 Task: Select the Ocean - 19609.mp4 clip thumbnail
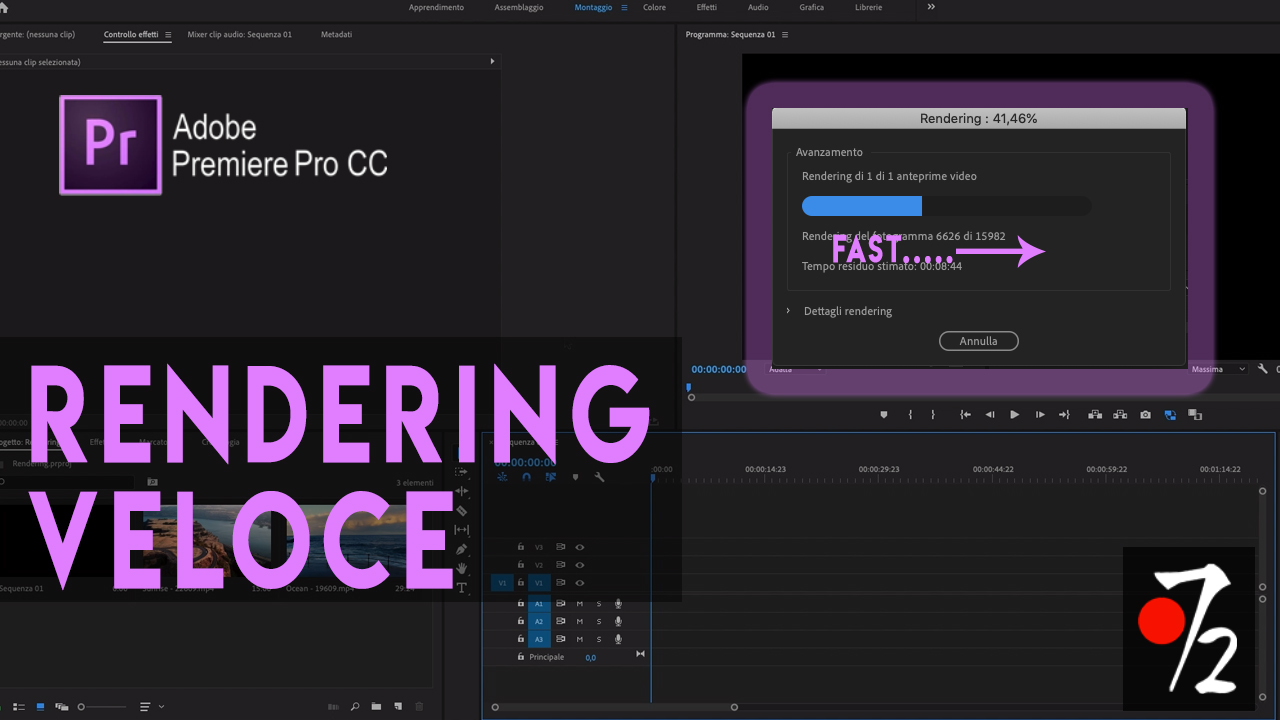tap(345, 540)
